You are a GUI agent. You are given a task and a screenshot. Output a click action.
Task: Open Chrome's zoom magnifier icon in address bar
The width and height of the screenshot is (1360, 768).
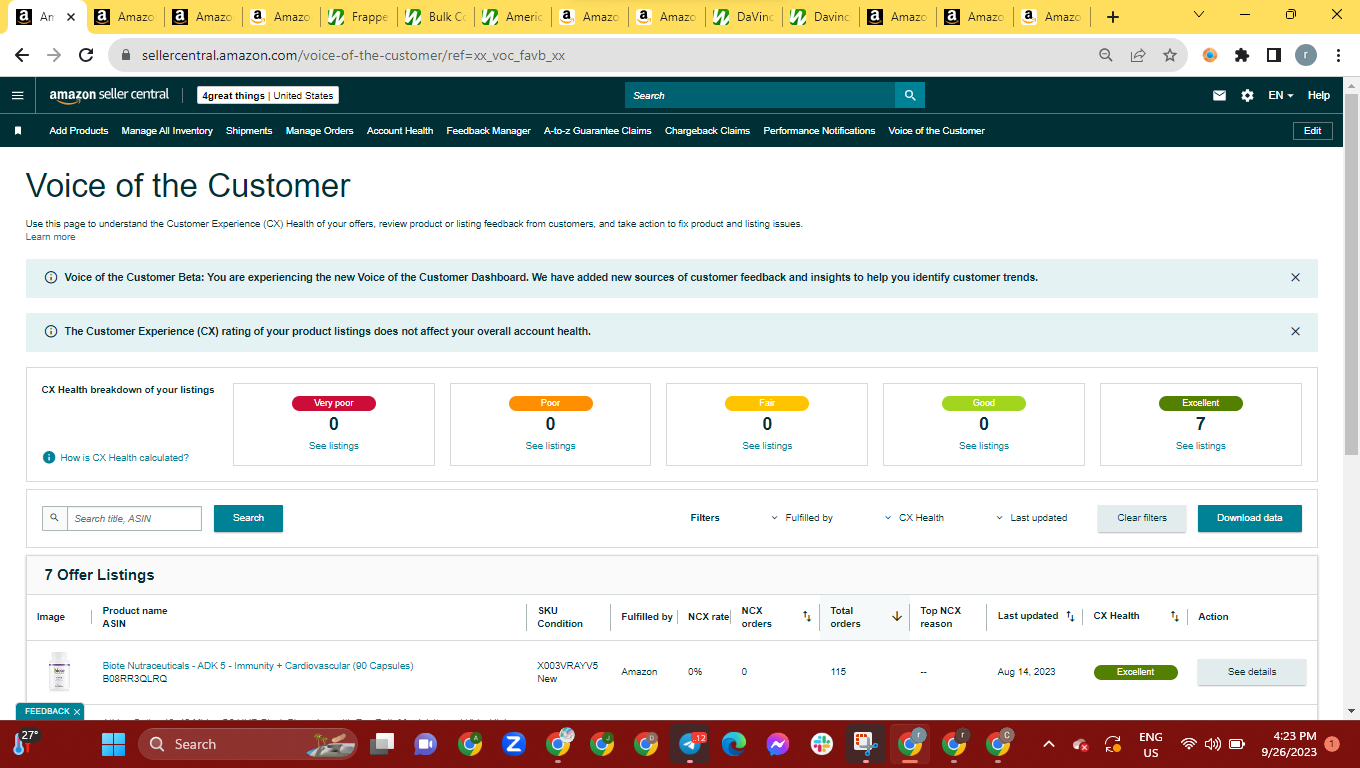coord(1105,56)
